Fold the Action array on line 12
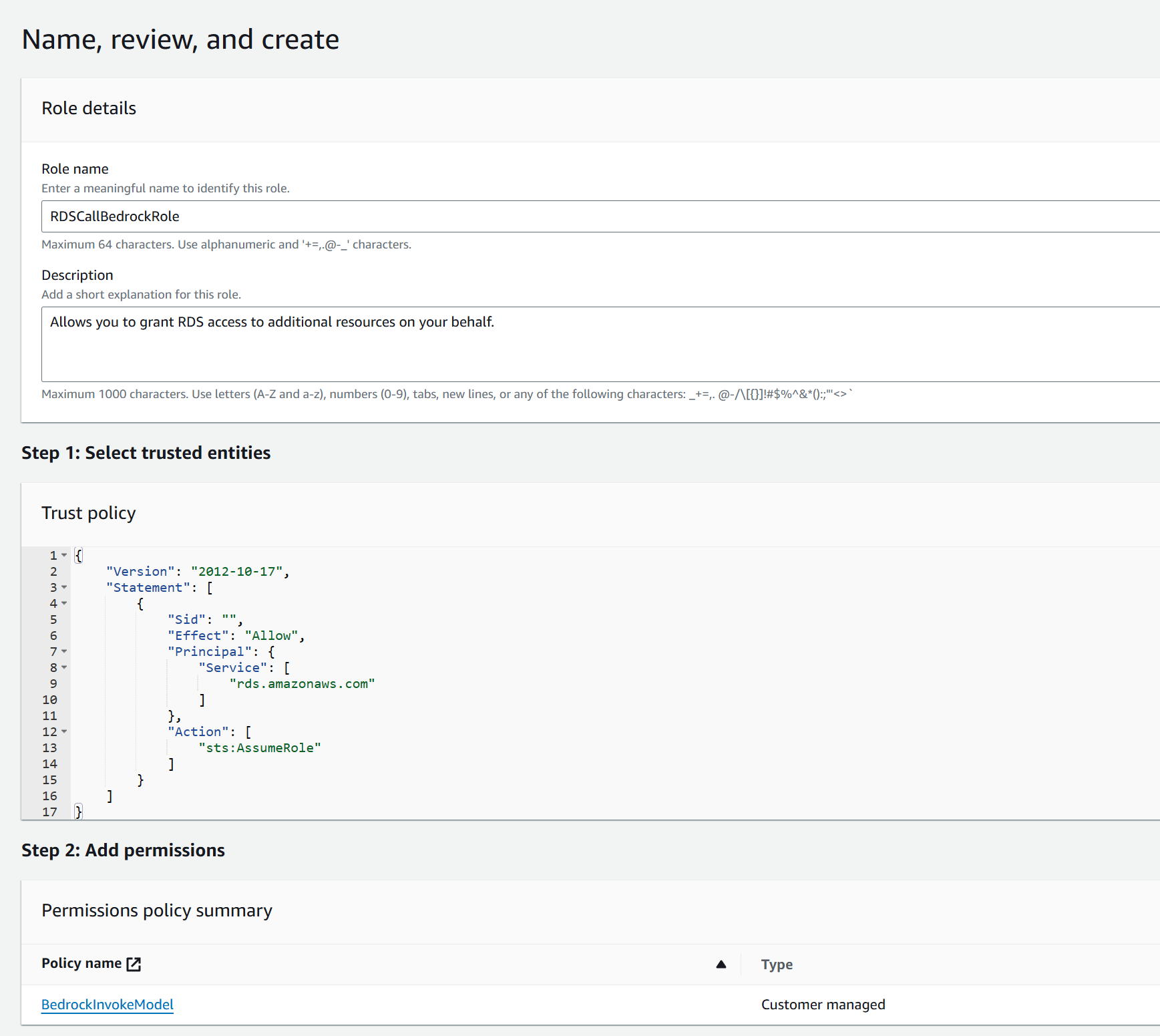1160x1036 pixels. 64,731
